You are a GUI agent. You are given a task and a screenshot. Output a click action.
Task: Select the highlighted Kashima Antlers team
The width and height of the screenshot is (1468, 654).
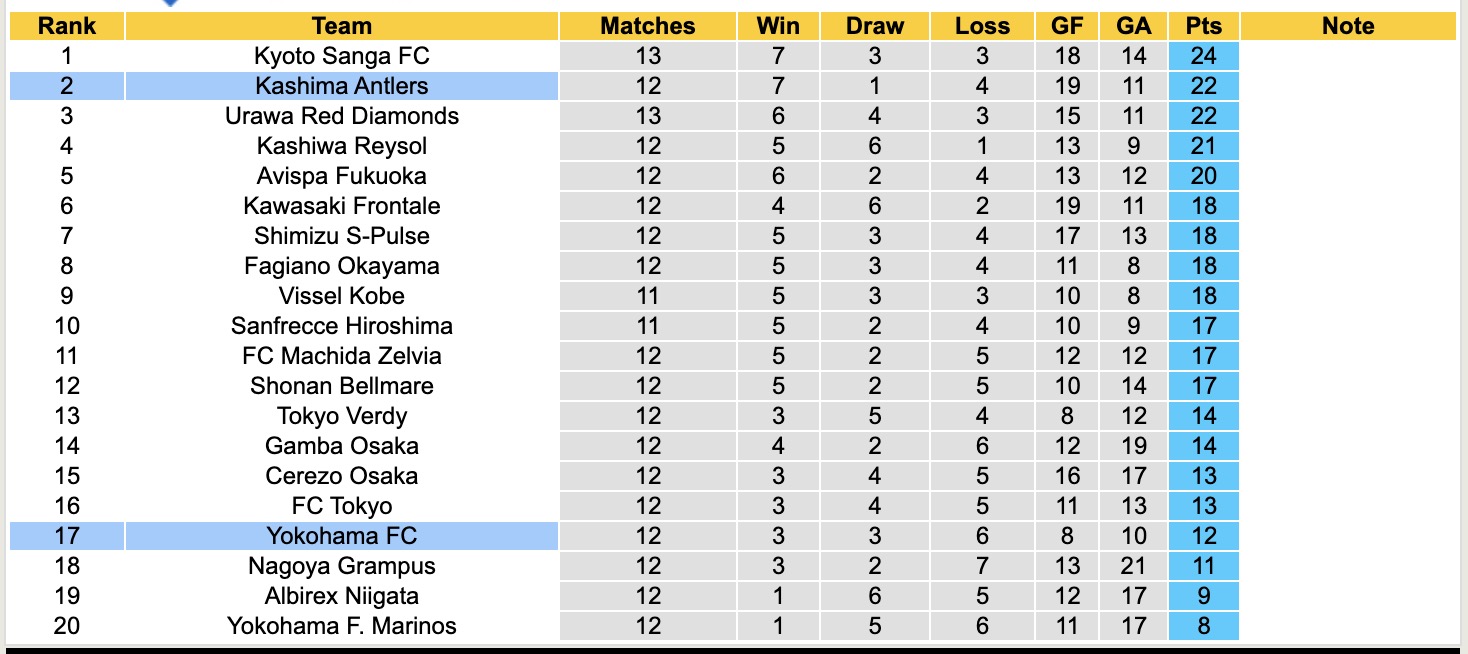tap(341, 86)
